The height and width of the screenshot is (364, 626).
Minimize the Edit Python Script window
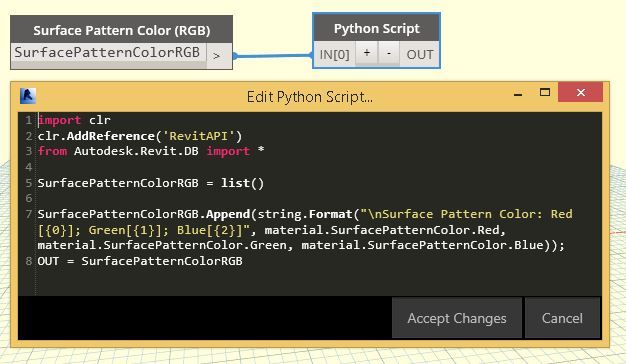[518, 94]
